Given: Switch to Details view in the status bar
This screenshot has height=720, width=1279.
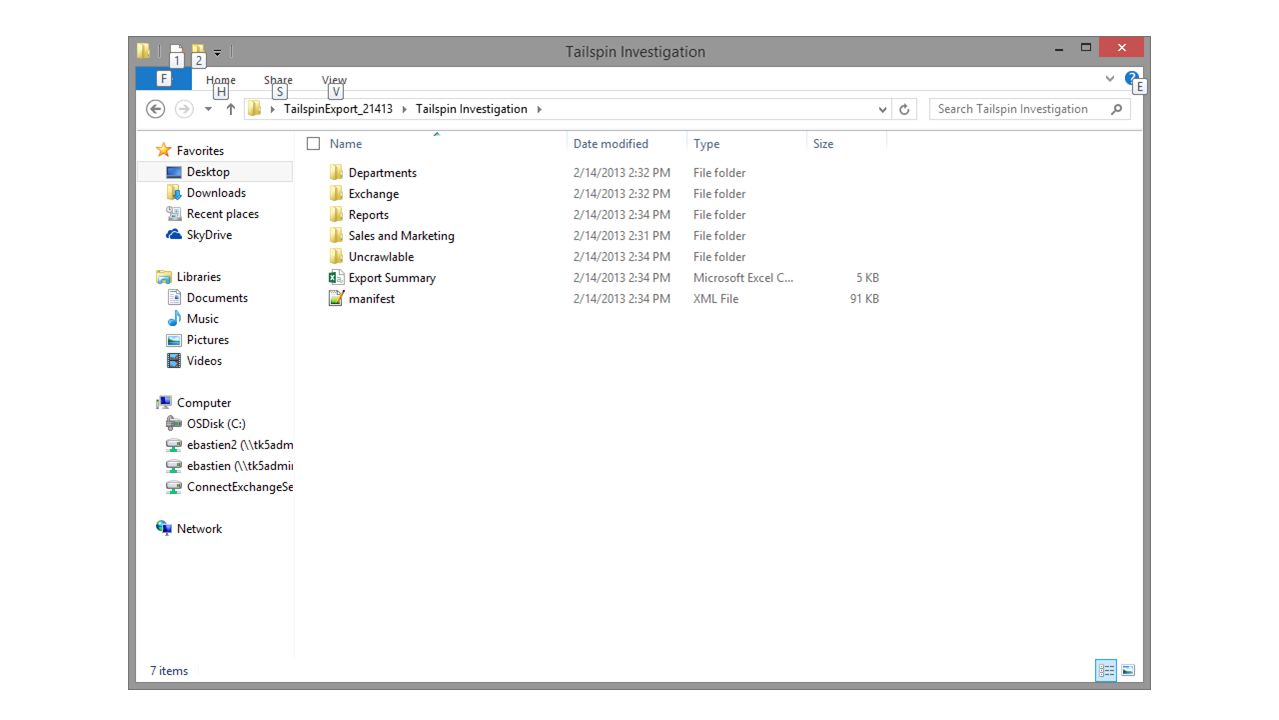Looking at the screenshot, I should pos(1106,671).
